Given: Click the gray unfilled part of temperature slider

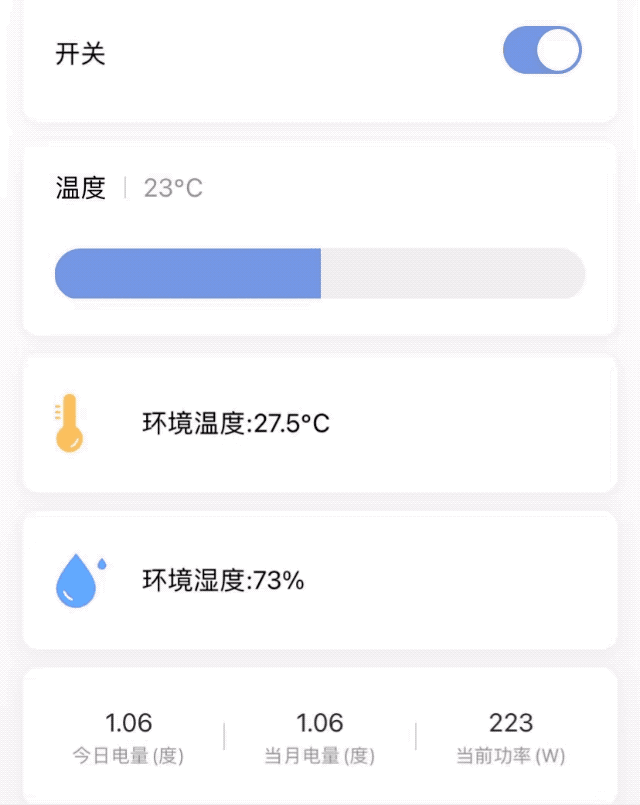Looking at the screenshot, I should pyautogui.click(x=452, y=274).
